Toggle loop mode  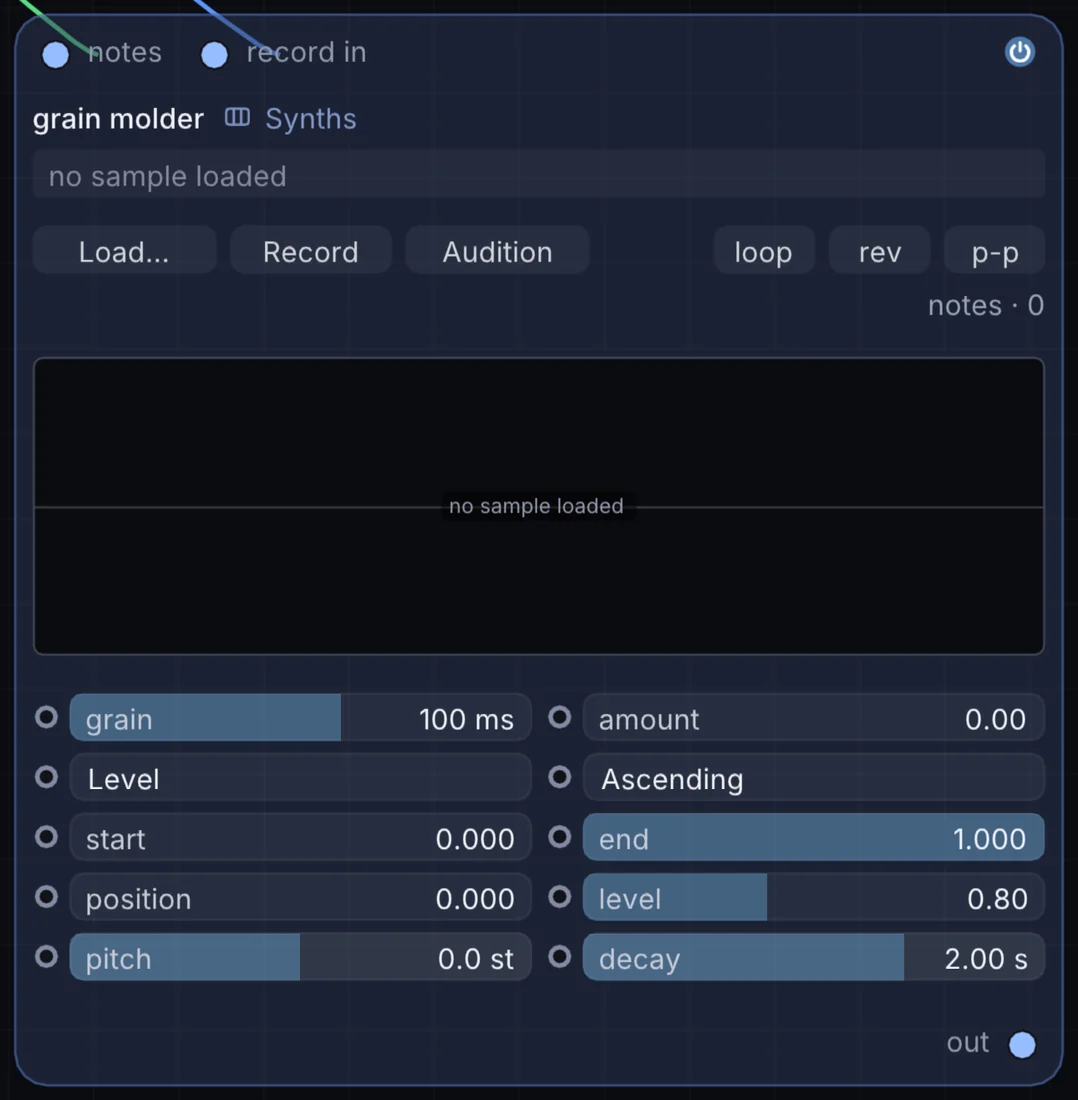pos(764,250)
